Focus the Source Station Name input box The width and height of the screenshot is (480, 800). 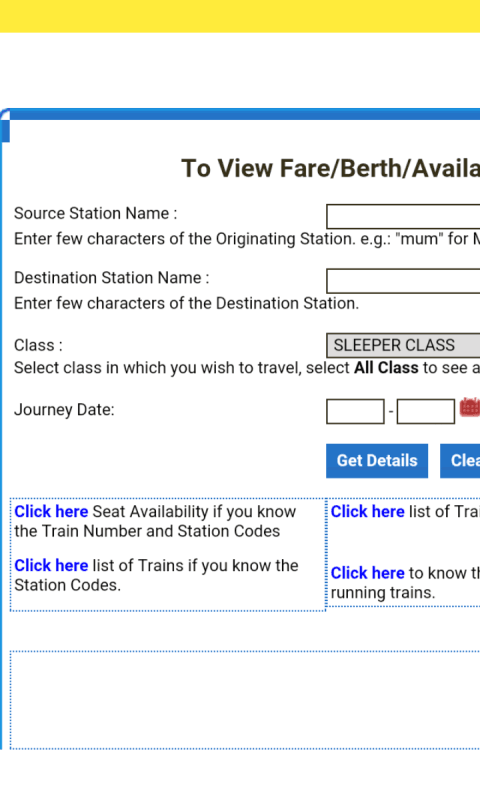point(403,217)
